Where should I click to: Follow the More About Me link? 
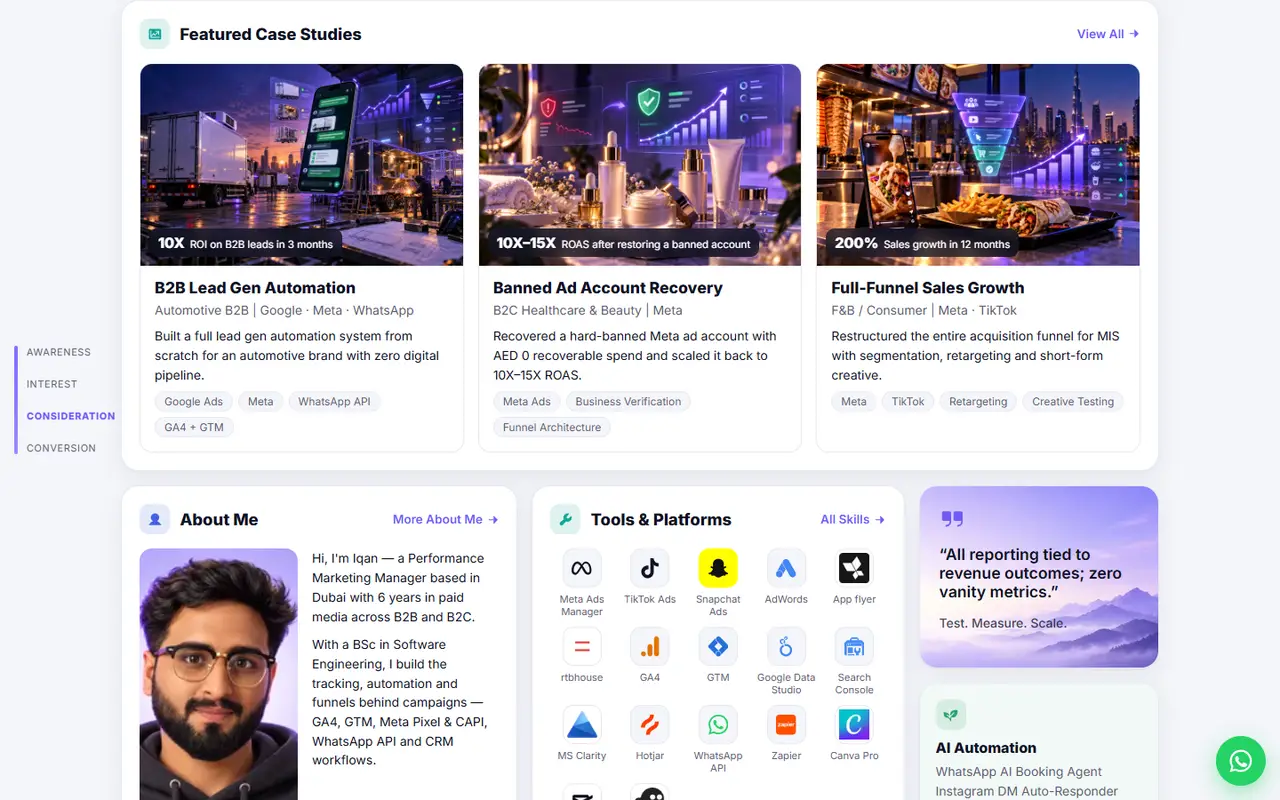(x=446, y=519)
